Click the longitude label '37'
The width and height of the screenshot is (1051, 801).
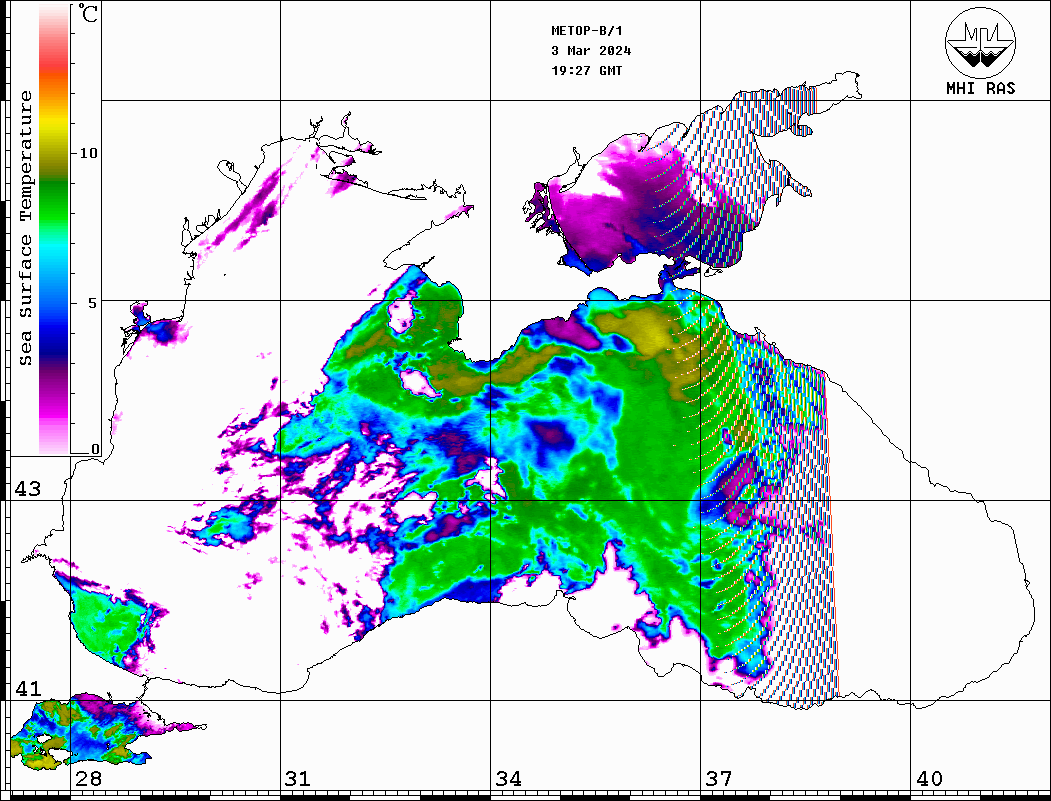(719, 778)
